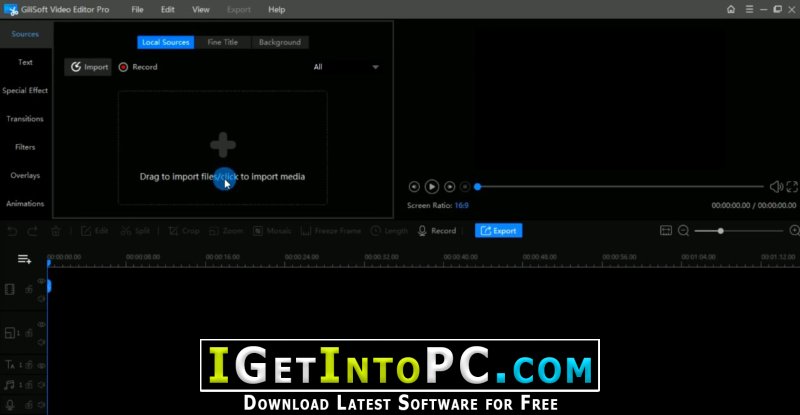
Task: Click the previous frame playback button
Action: tap(414, 187)
